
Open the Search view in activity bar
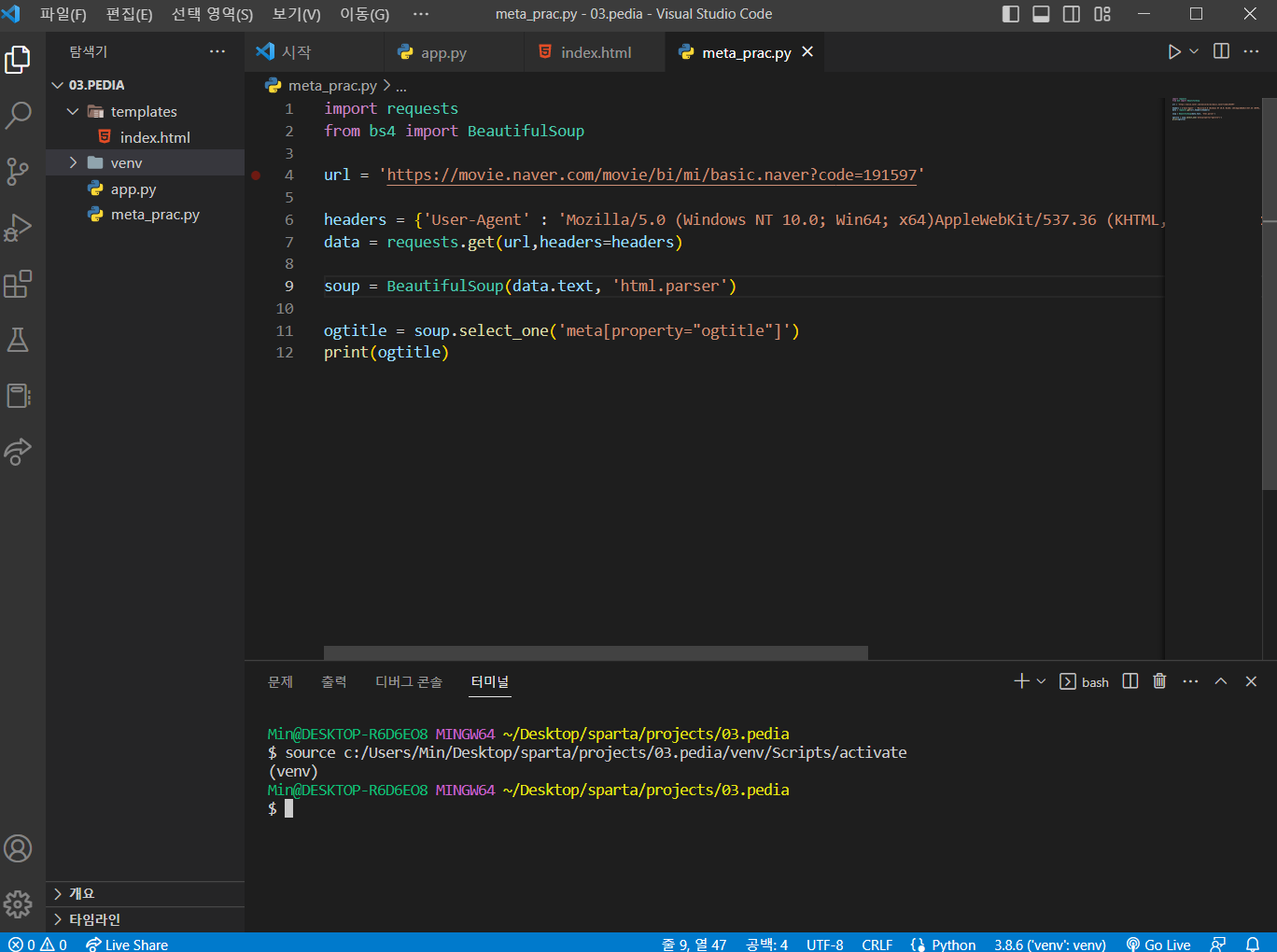pyautogui.click(x=19, y=116)
